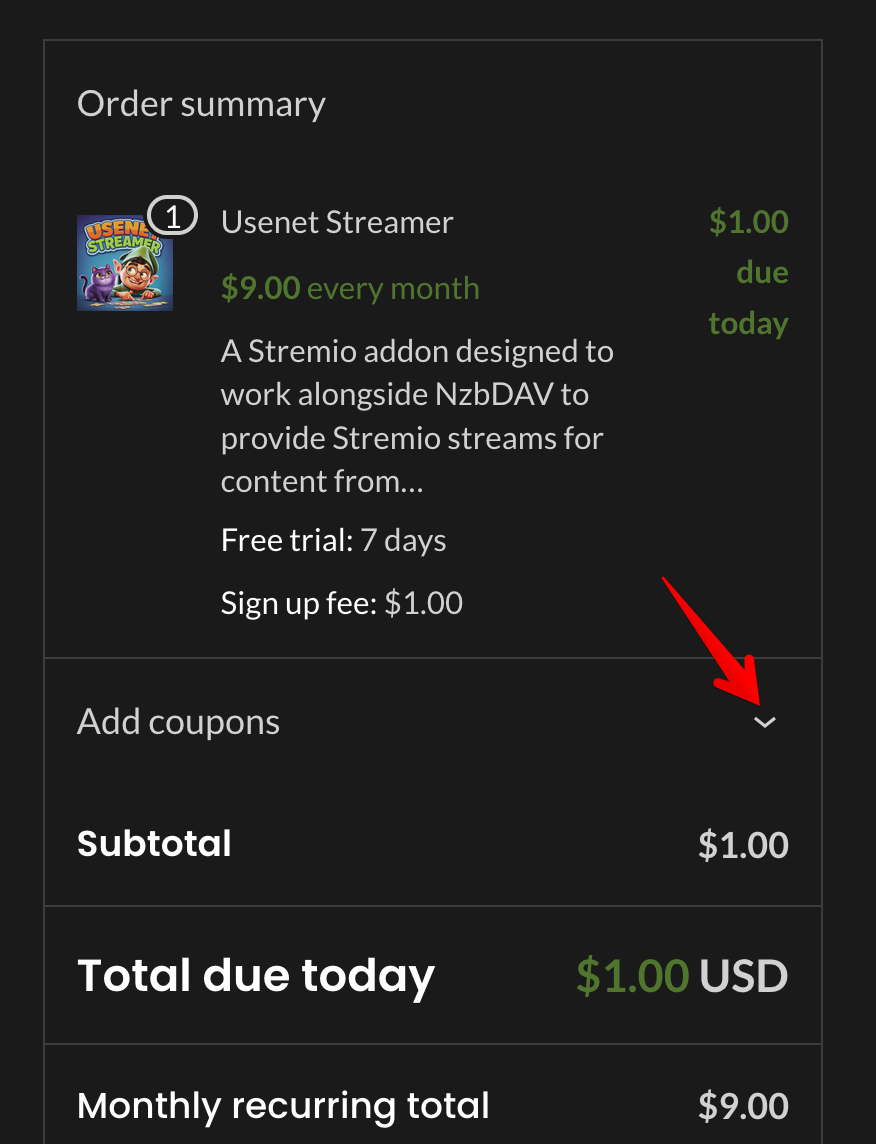876x1144 pixels.
Task: Click the Free trial 7 days label
Action: (333, 539)
